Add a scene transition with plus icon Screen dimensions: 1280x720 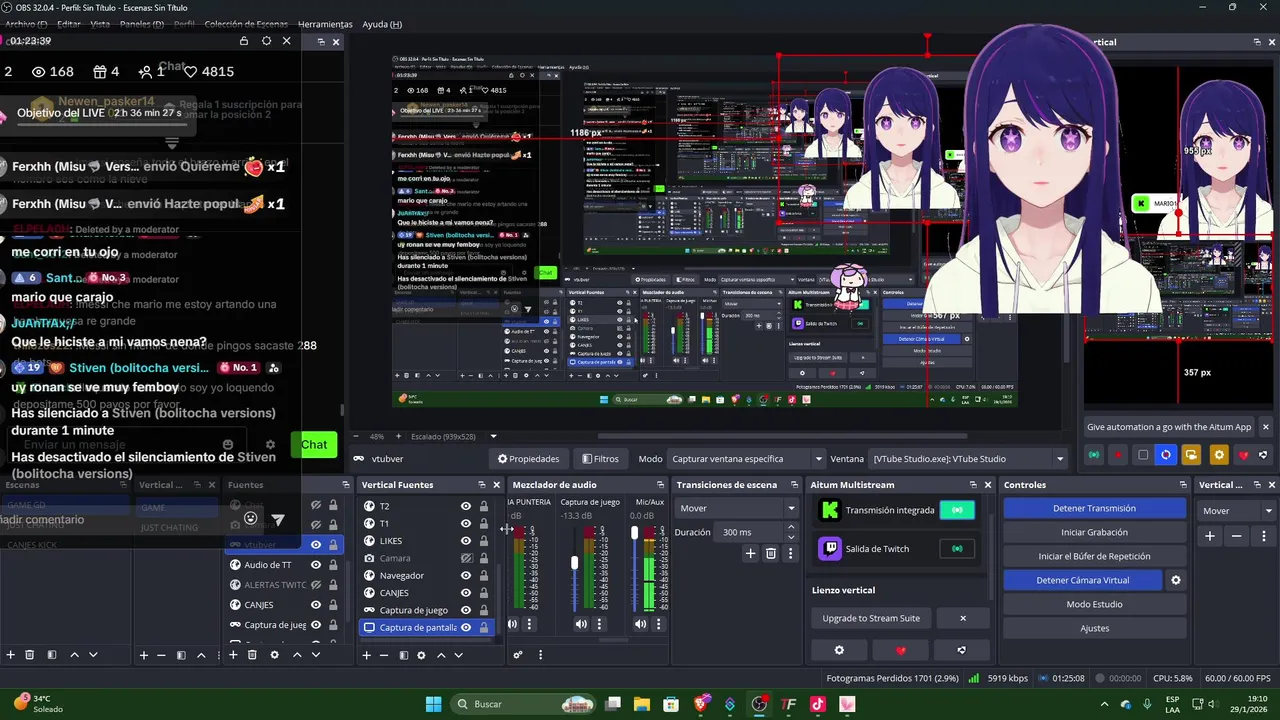pos(751,553)
